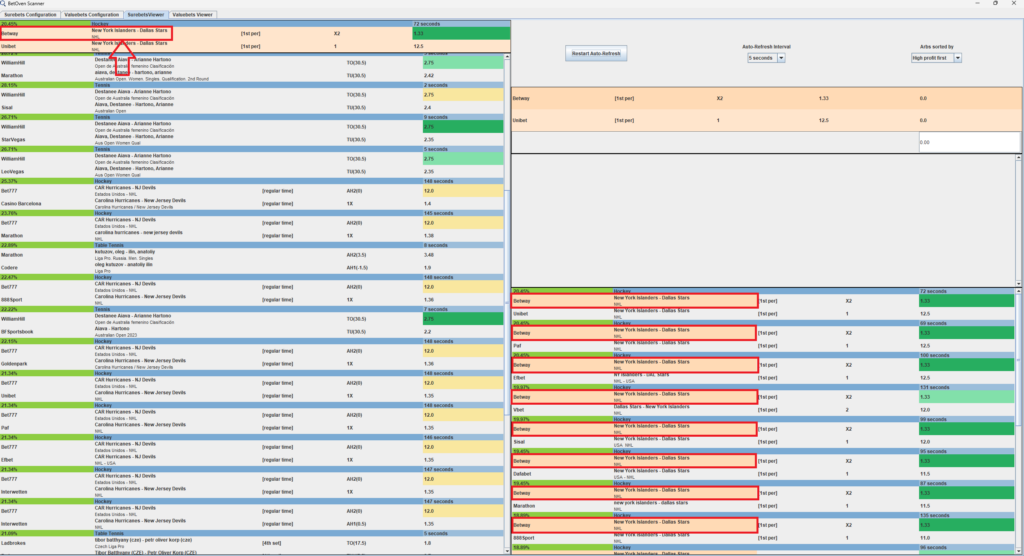Click the Restart Auto-Refresh button
Viewport: 1024px width, 556px height.
tap(596, 54)
